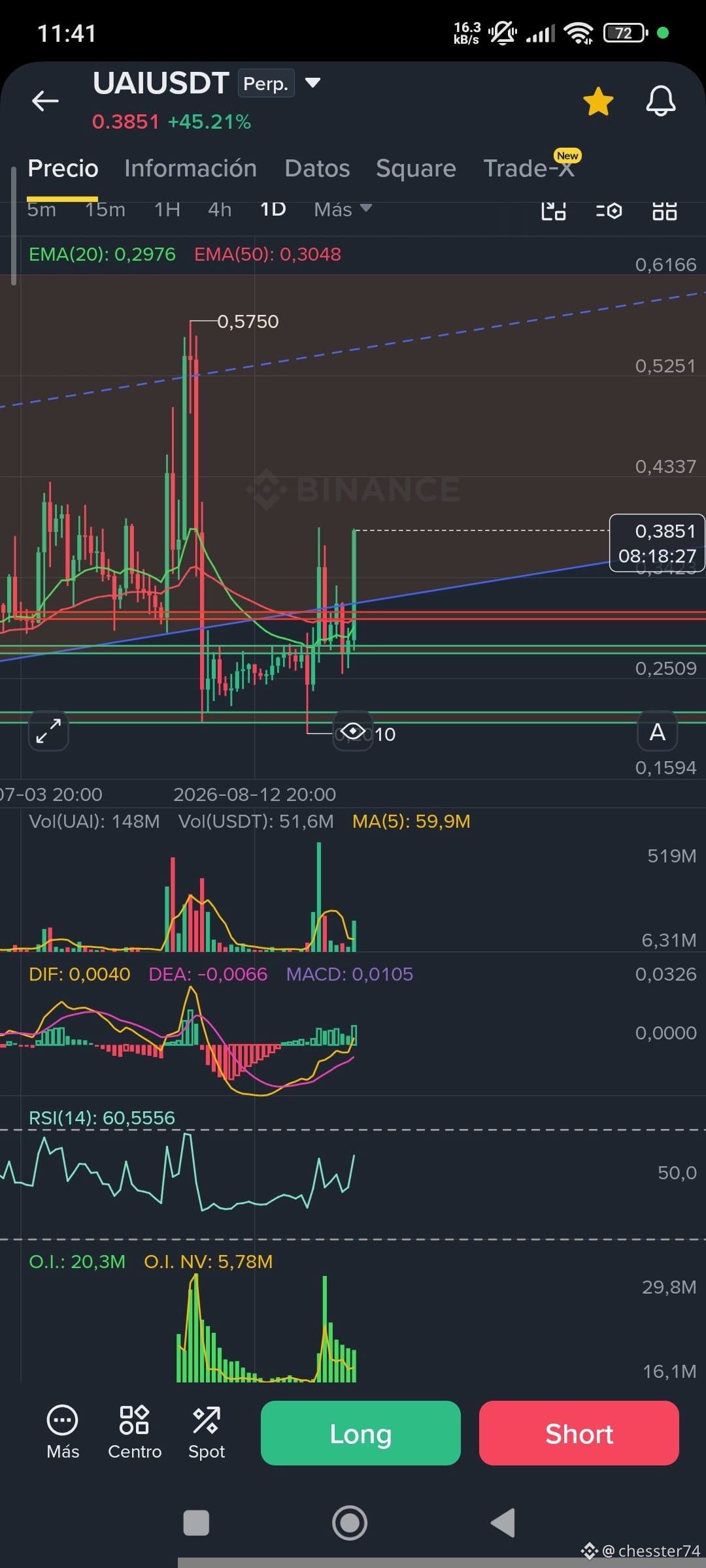The height and width of the screenshot is (1568, 706).
Task: Expand the UAIUSDT pair selector arrow
Action: (313, 83)
